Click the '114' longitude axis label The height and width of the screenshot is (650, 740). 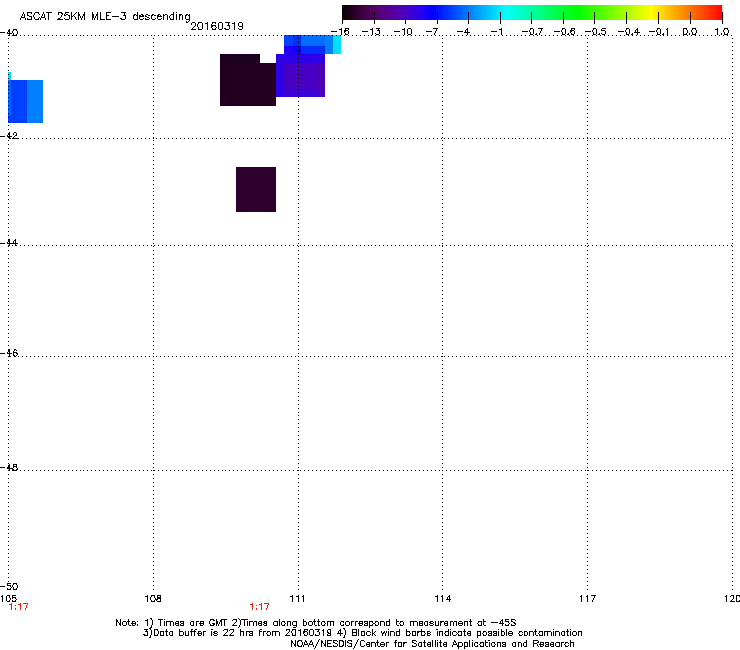pos(442,599)
